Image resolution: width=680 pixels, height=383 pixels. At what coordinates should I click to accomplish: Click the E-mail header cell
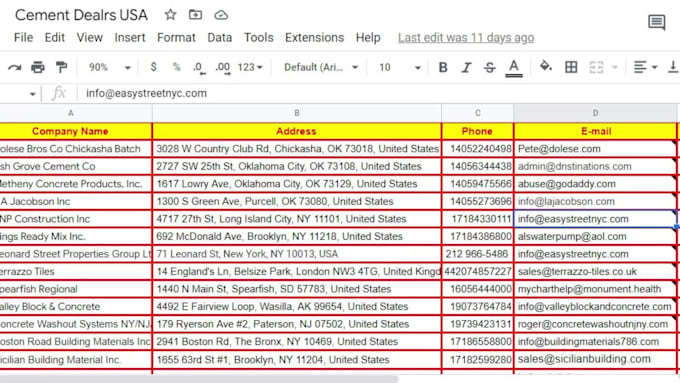click(595, 131)
